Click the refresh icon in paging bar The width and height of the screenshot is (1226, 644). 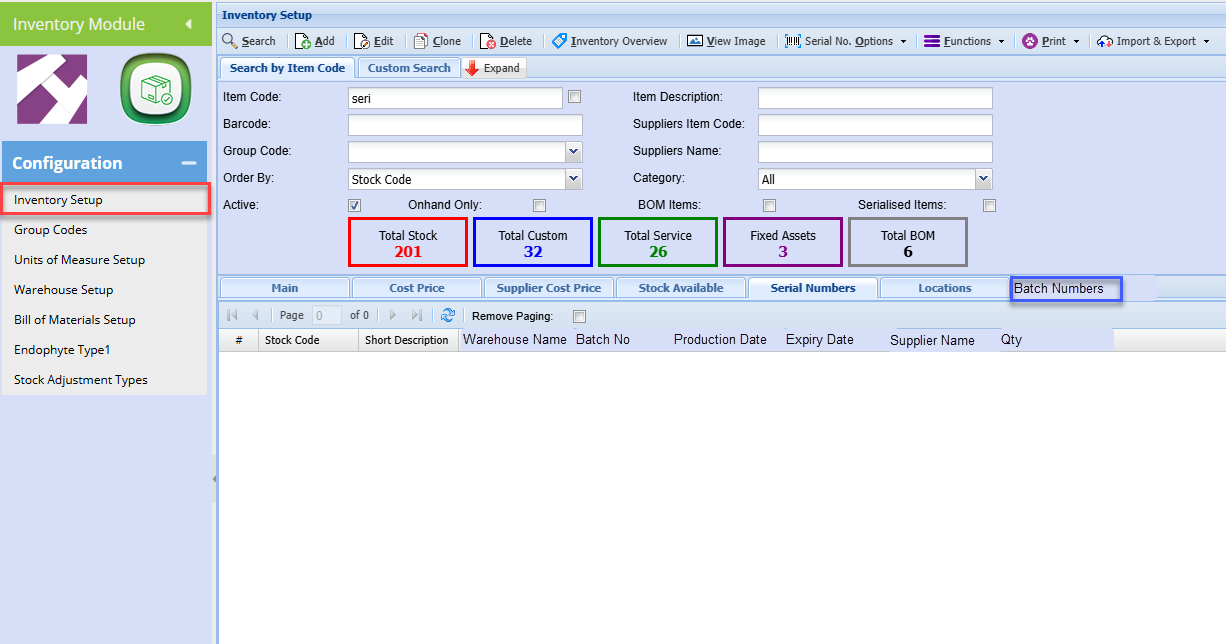(x=448, y=315)
